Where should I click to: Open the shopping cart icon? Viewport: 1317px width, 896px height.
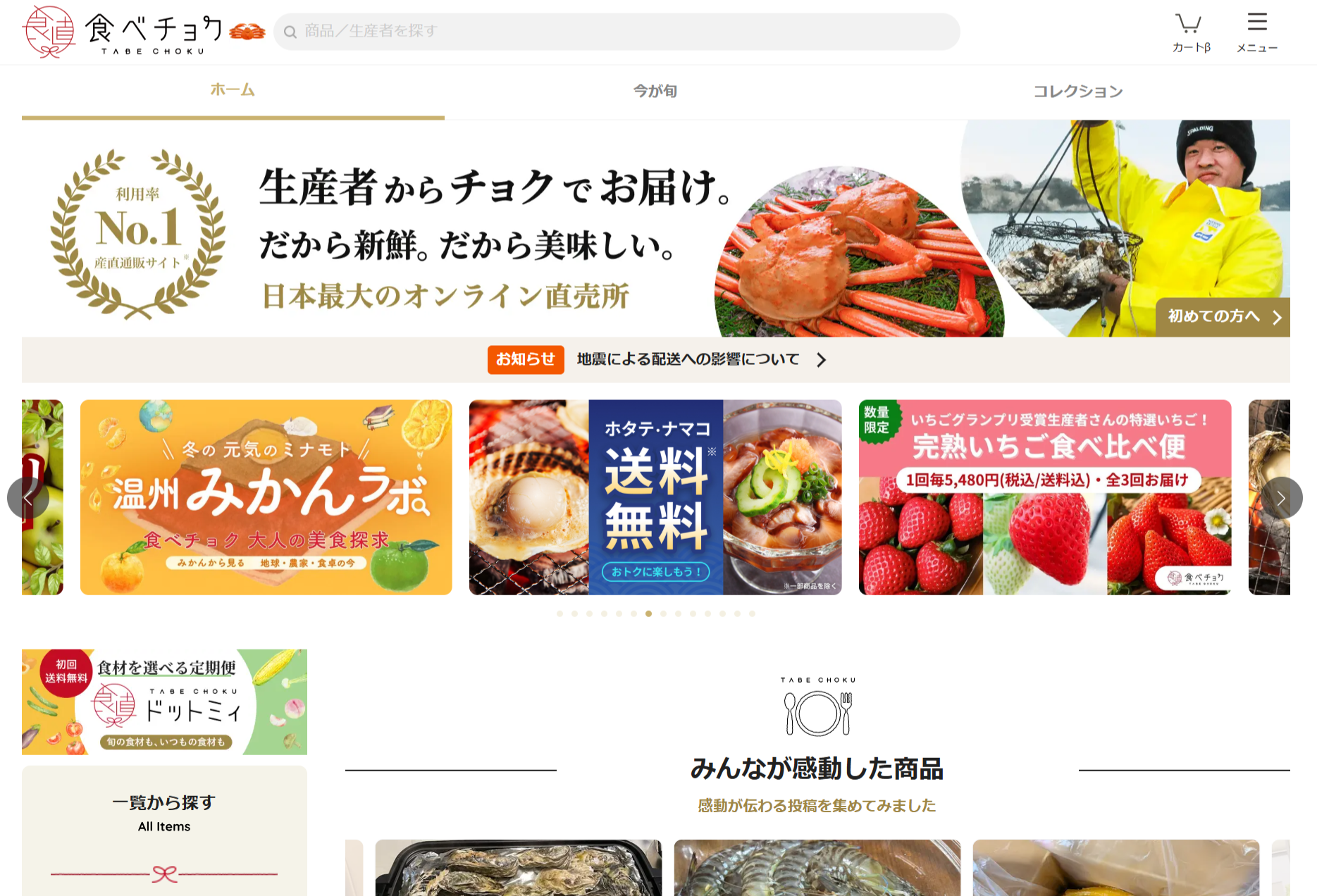pyautogui.click(x=1189, y=23)
